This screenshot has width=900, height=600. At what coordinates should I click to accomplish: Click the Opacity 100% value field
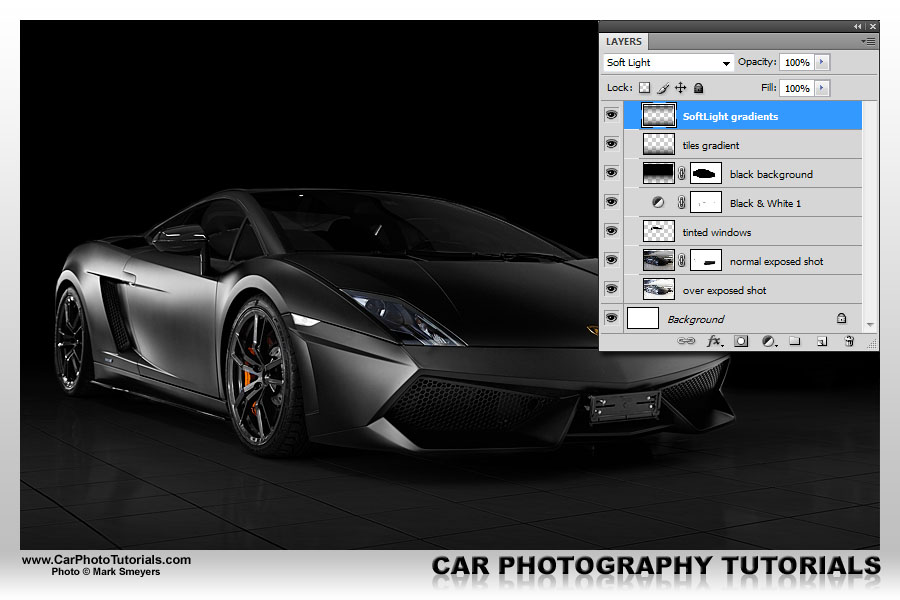tap(797, 62)
